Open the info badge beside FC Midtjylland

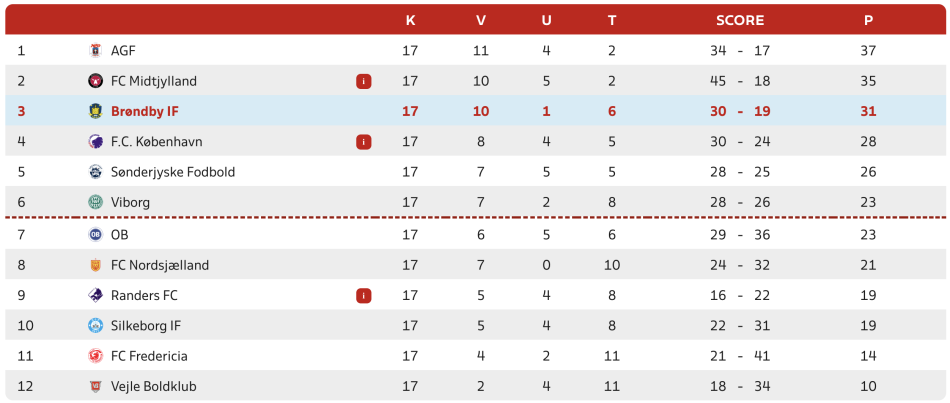(x=364, y=81)
